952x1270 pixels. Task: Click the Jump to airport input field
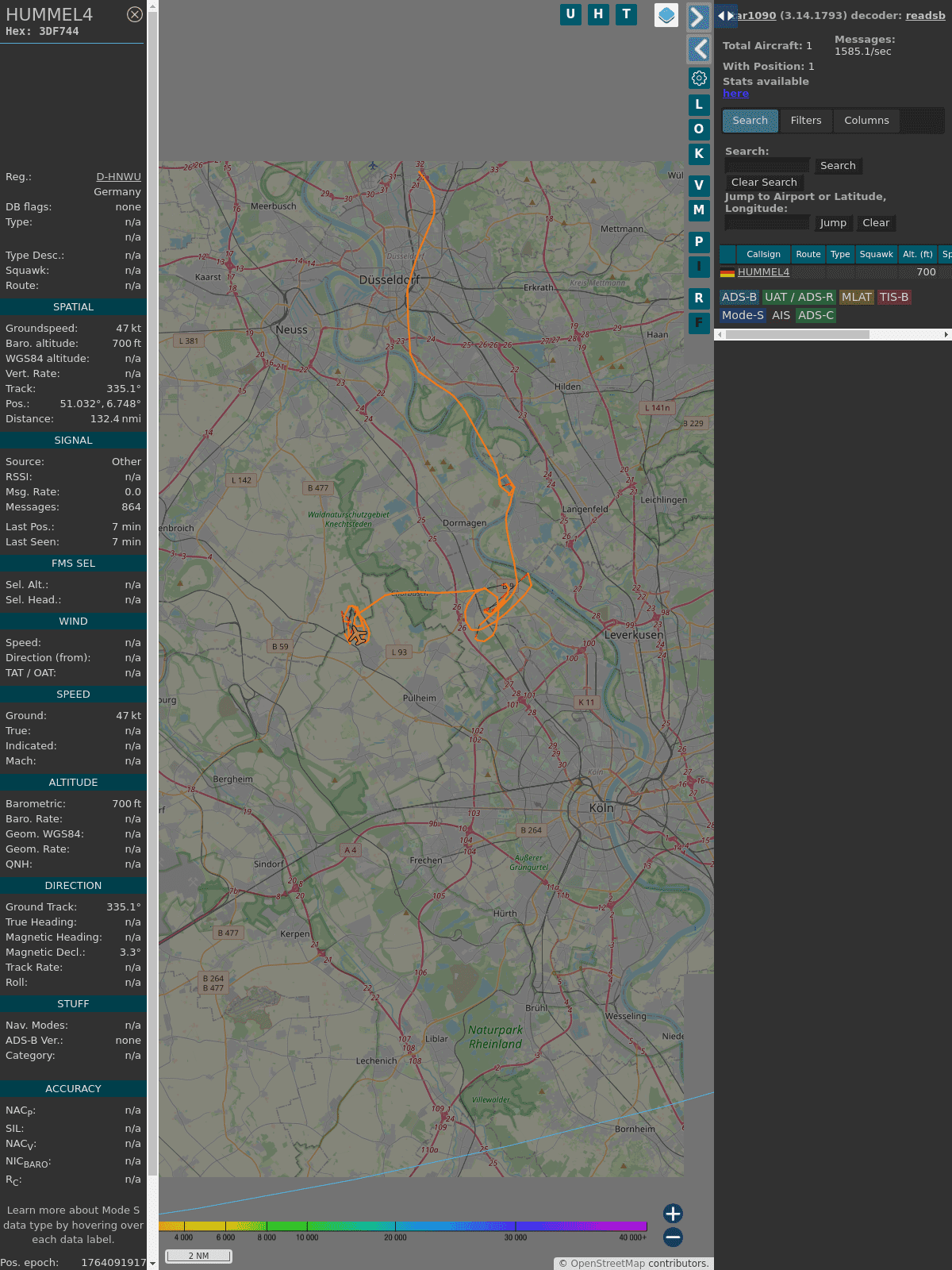click(766, 223)
